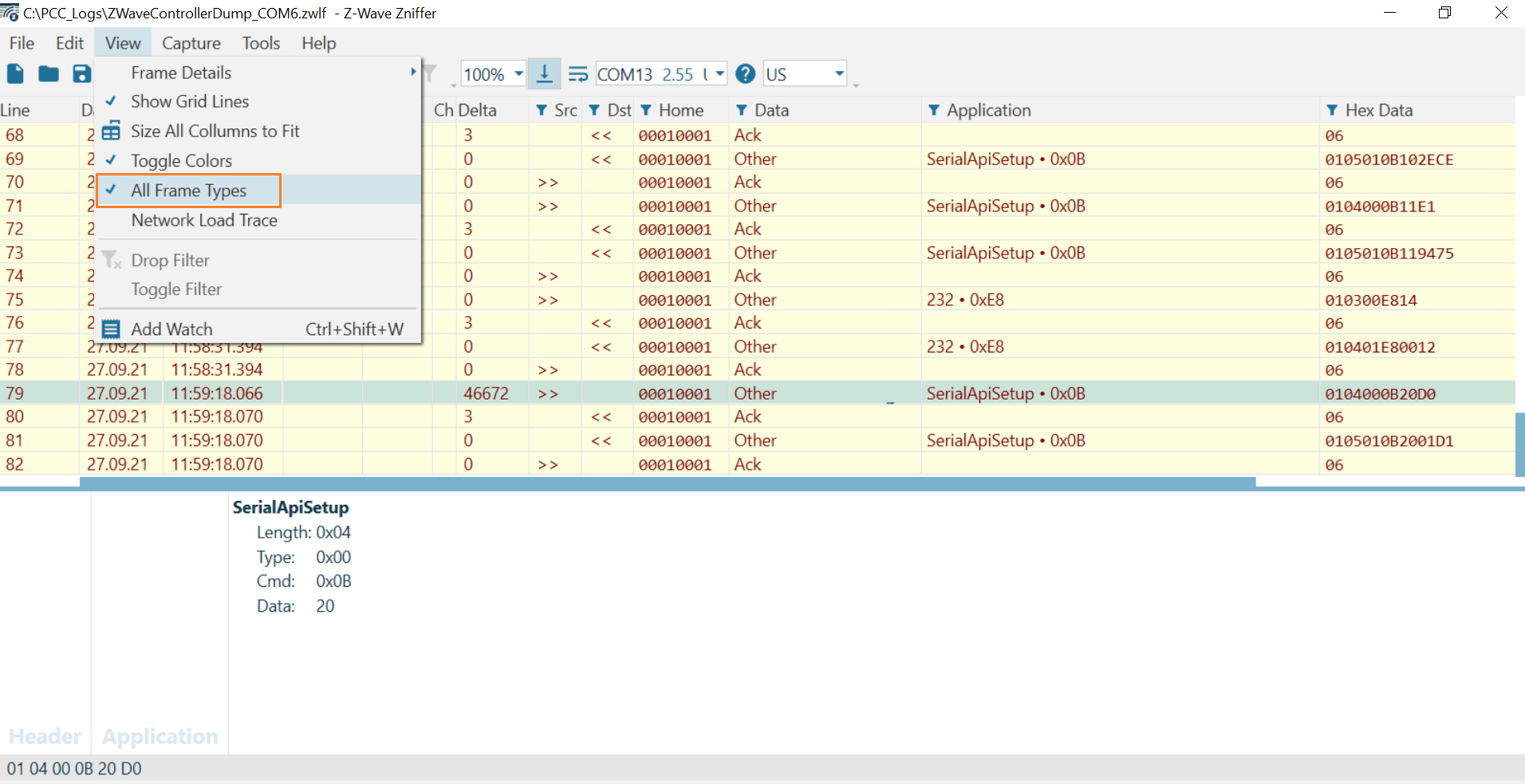Viewport: 1525px width, 784px height.
Task: Disable Toggle Colors
Action: [181, 160]
